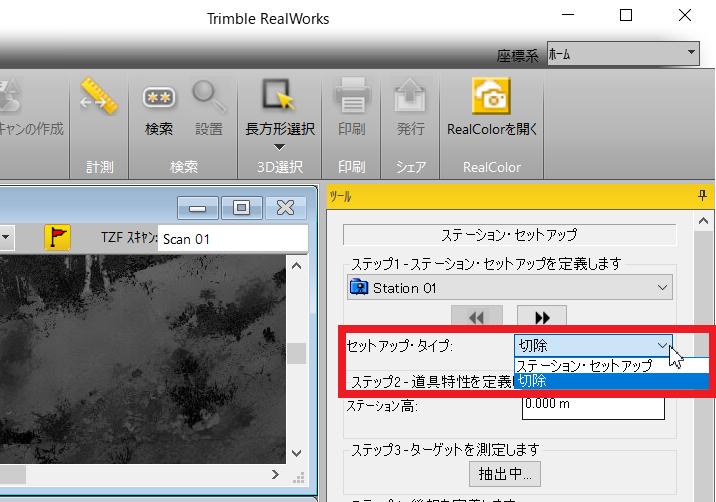Open RealColor with the camera icon
716x502 pixels.
pyautogui.click(x=491, y=96)
